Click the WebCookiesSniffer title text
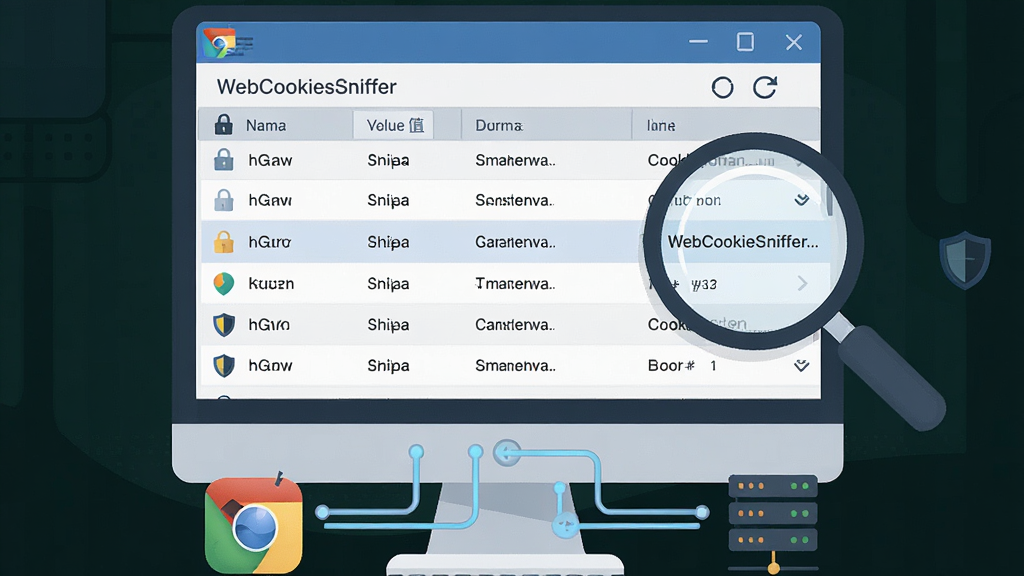Viewport: 1024px width, 576px height. point(306,87)
